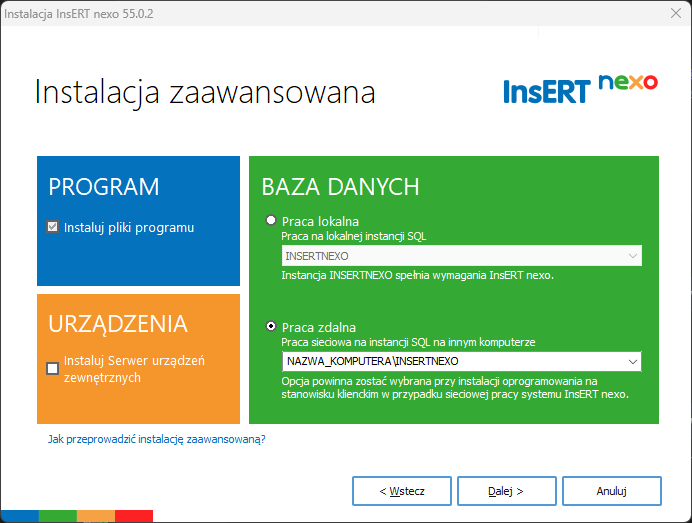Select the 'Praca lokalna' radio option
692x523 pixels.
(271, 220)
